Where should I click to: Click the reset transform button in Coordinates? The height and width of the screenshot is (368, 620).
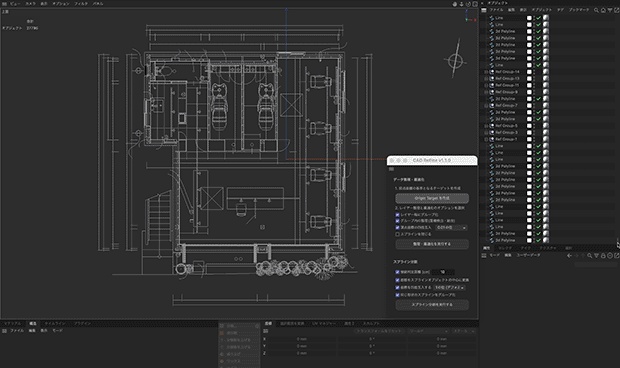(379, 331)
